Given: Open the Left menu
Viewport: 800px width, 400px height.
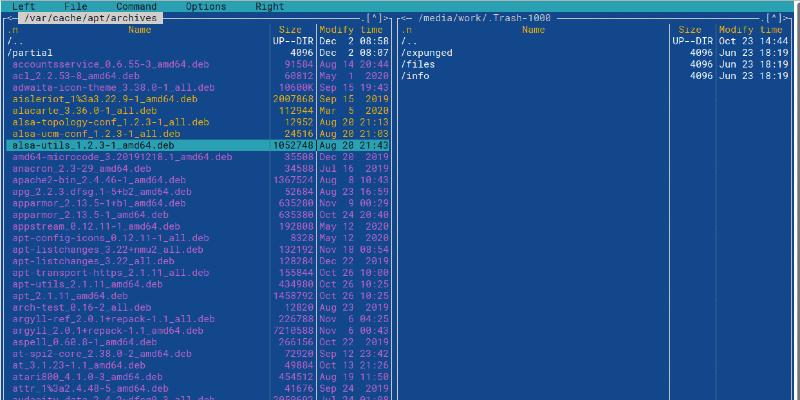Looking at the screenshot, I should tap(23, 6).
